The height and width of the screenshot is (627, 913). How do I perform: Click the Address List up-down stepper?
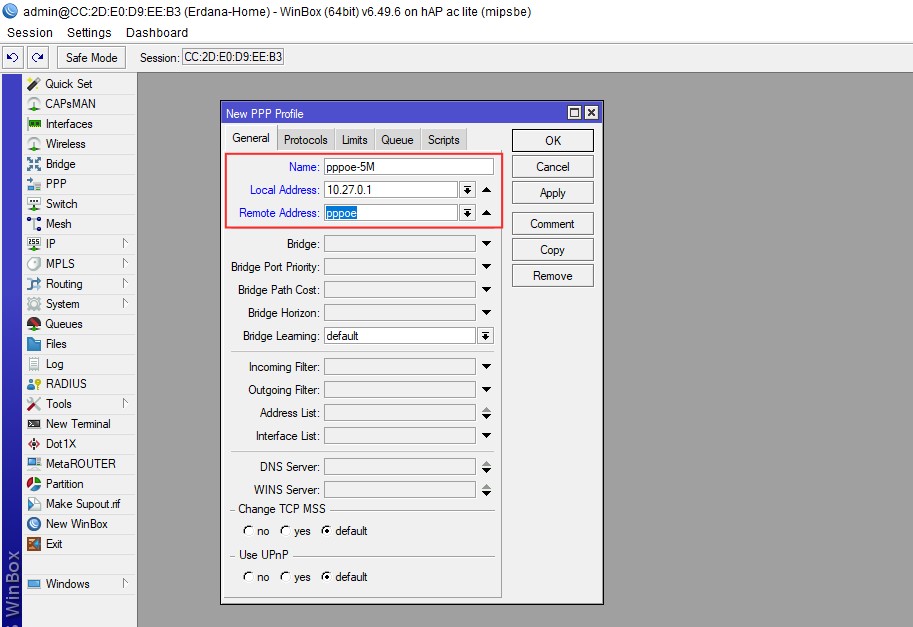(x=486, y=413)
